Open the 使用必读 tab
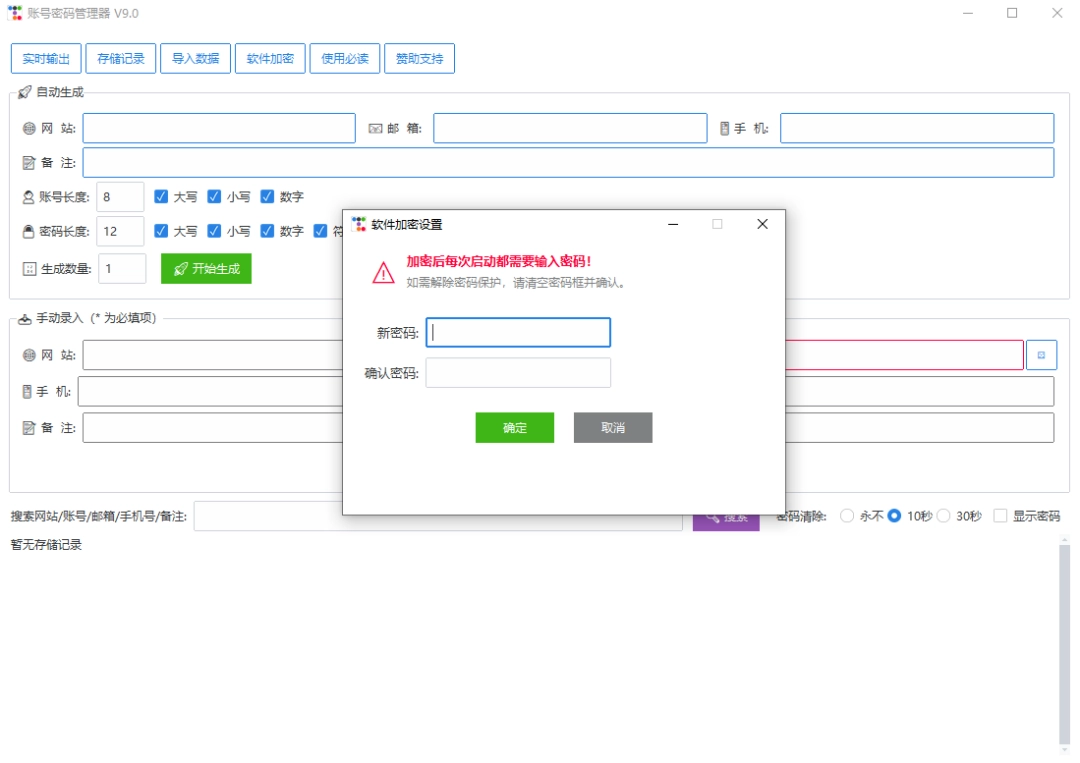This screenshot has width=1080, height=763. (345, 59)
